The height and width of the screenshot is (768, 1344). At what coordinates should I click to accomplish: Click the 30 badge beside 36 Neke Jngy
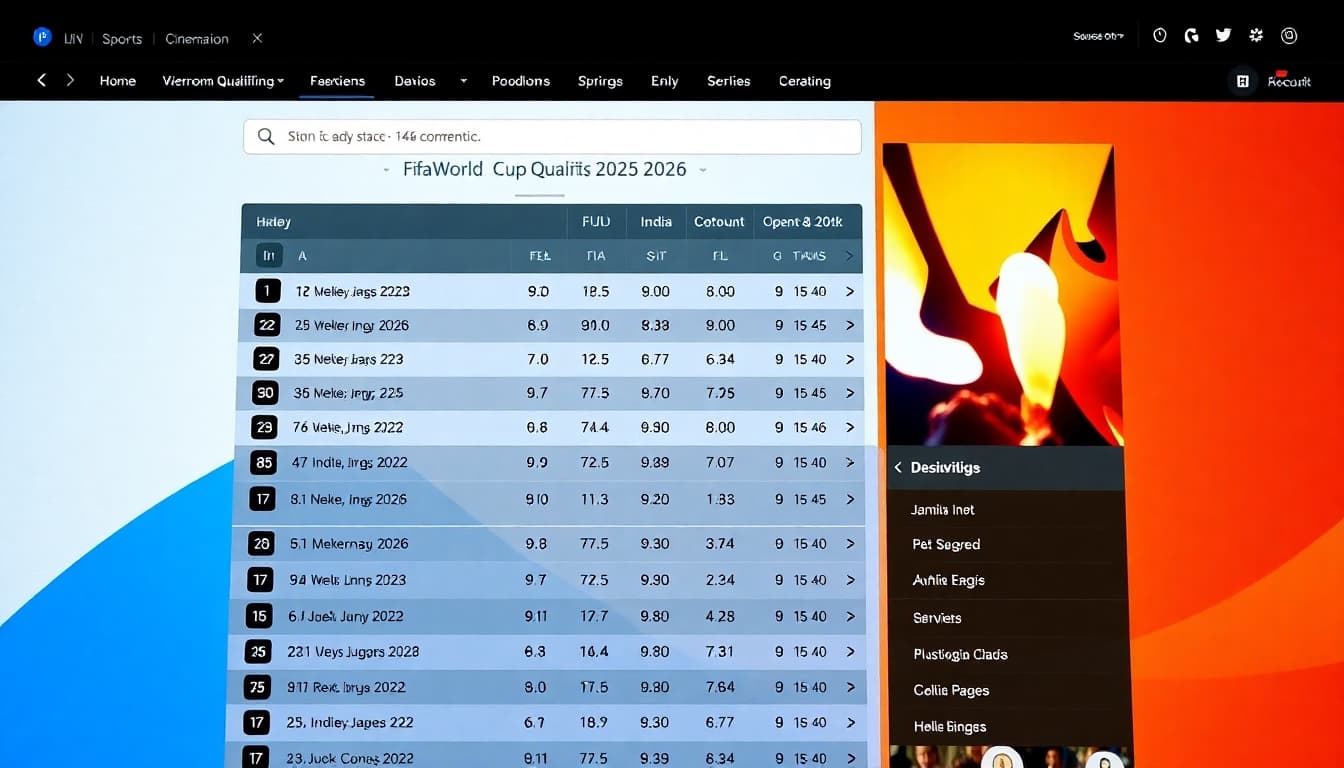coord(265,393)
